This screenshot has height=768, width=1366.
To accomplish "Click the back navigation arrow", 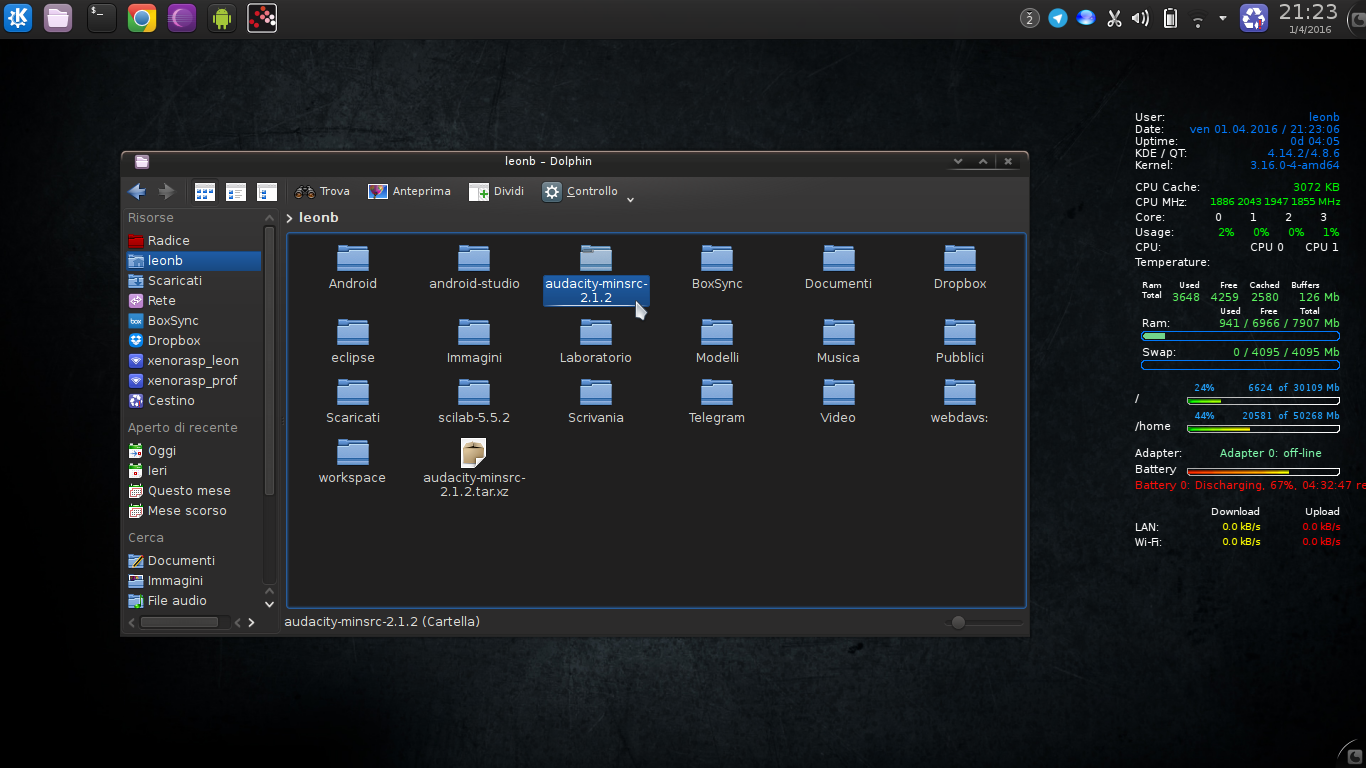I will pyautogui.click(x=137, y=191).
